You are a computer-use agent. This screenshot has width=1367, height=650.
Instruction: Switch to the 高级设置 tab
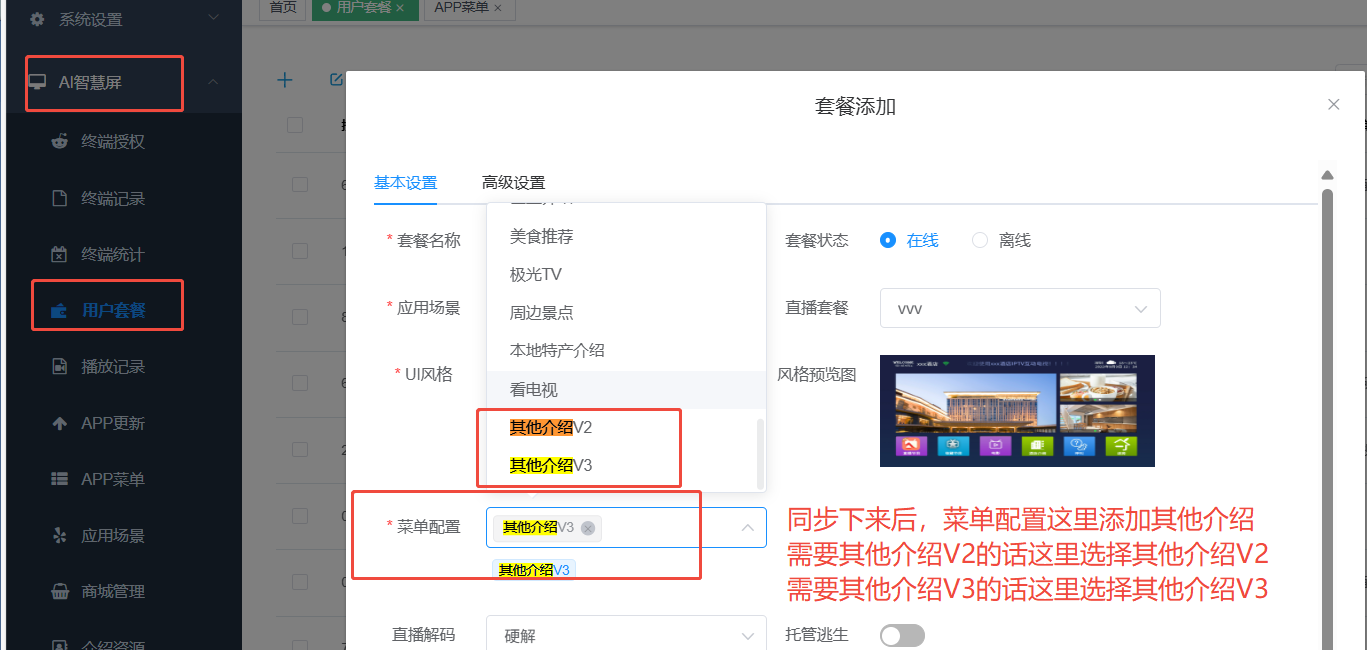513,183
